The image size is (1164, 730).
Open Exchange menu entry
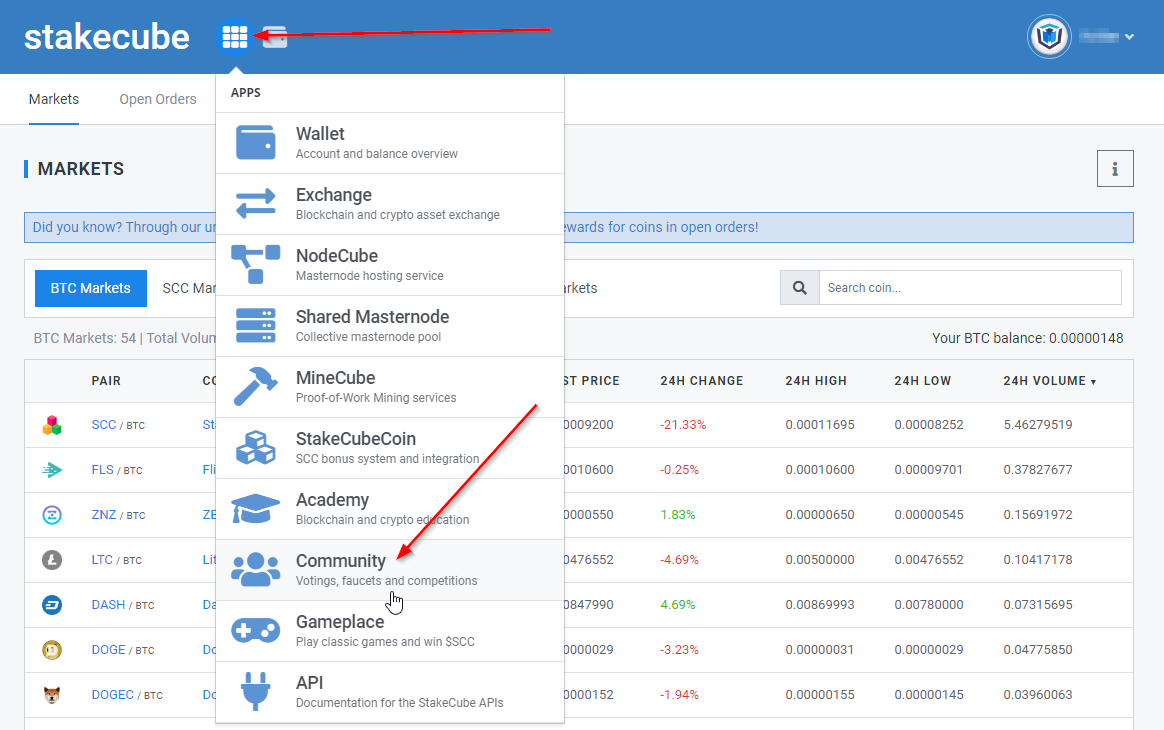coord(390,204)
